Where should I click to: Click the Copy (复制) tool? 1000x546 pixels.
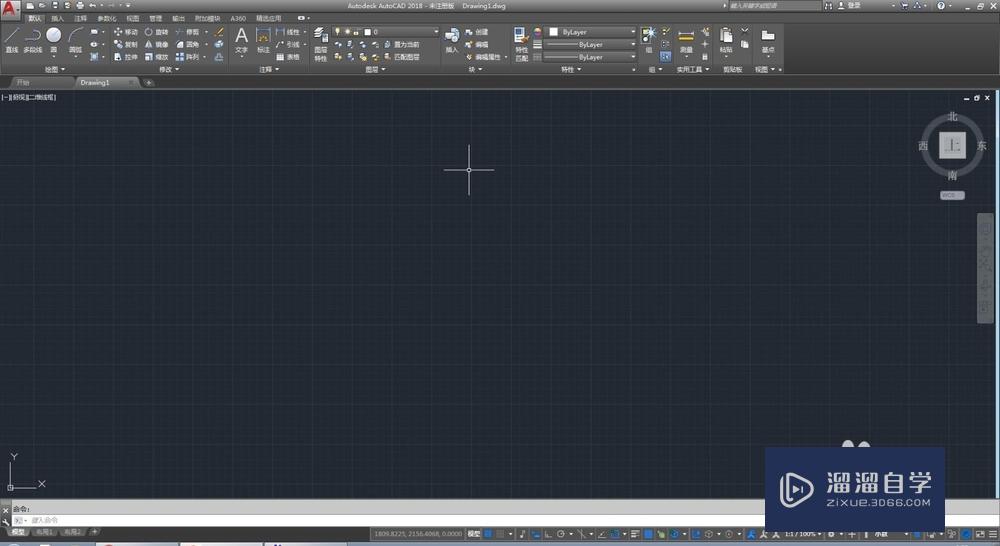tap(126, 45)
